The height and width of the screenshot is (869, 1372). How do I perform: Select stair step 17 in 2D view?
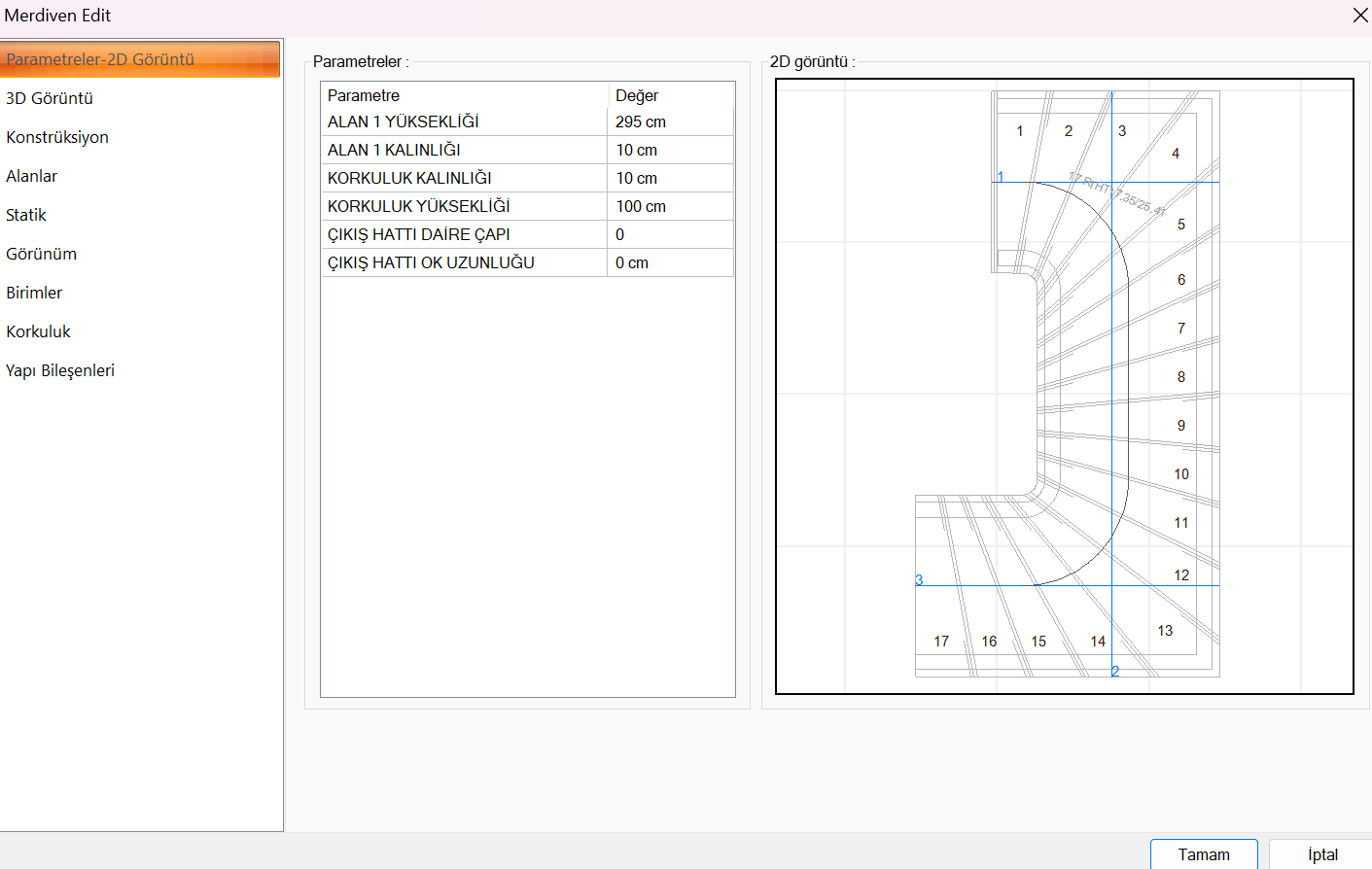941,642
